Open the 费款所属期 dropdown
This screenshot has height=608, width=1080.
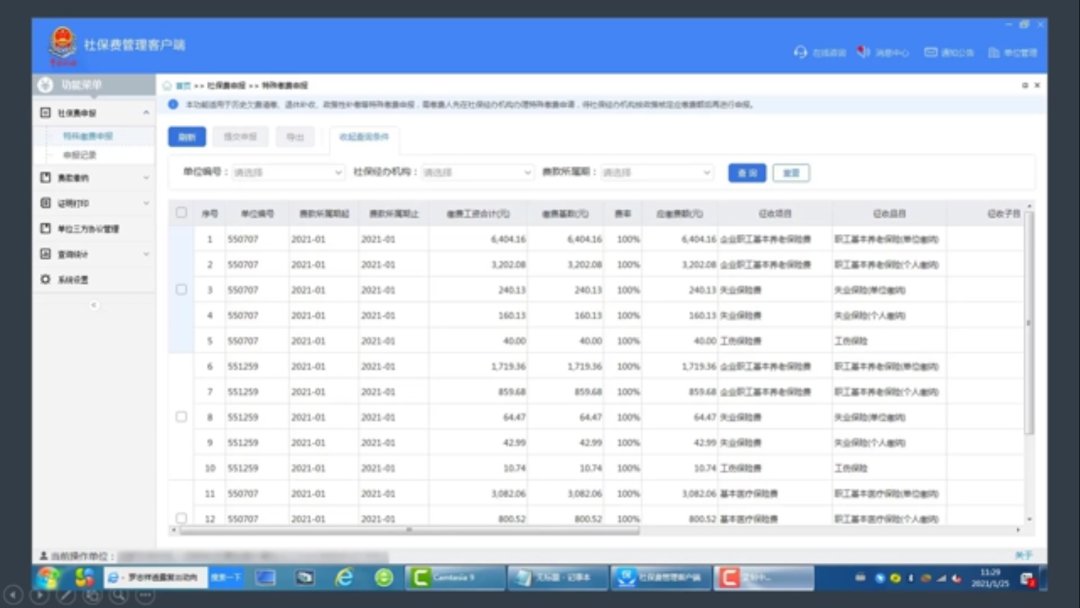(x=657, y=172)
